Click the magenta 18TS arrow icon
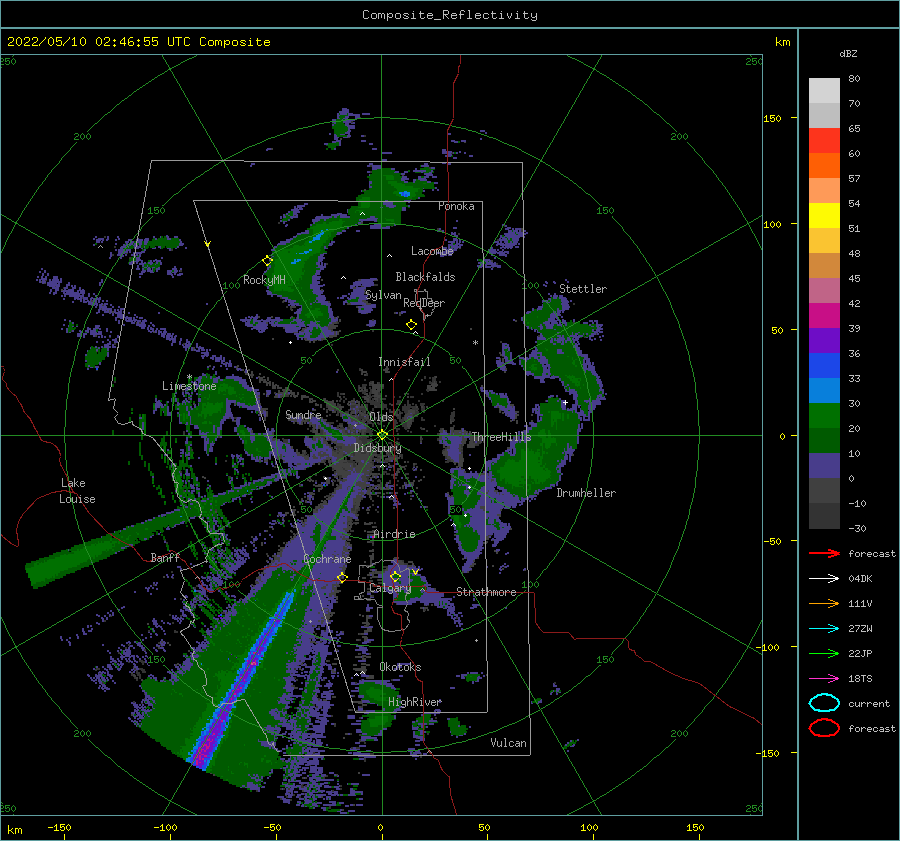Screen dimensions: 900x841 point(824,679)
